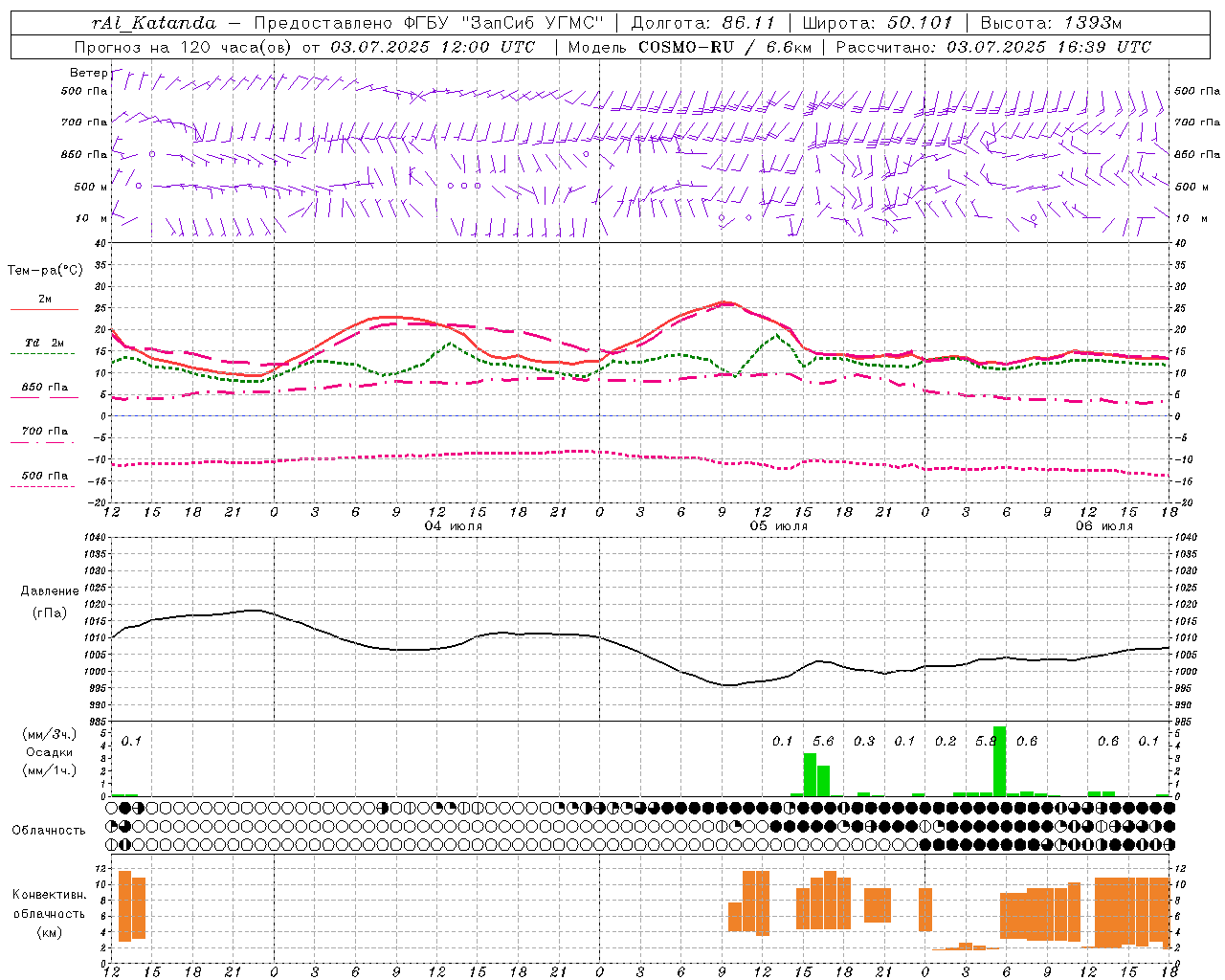The height and width of the screenshot is (980, 1225).
Task: Click the (км) unit under облачность
Action: coord(49,932)
